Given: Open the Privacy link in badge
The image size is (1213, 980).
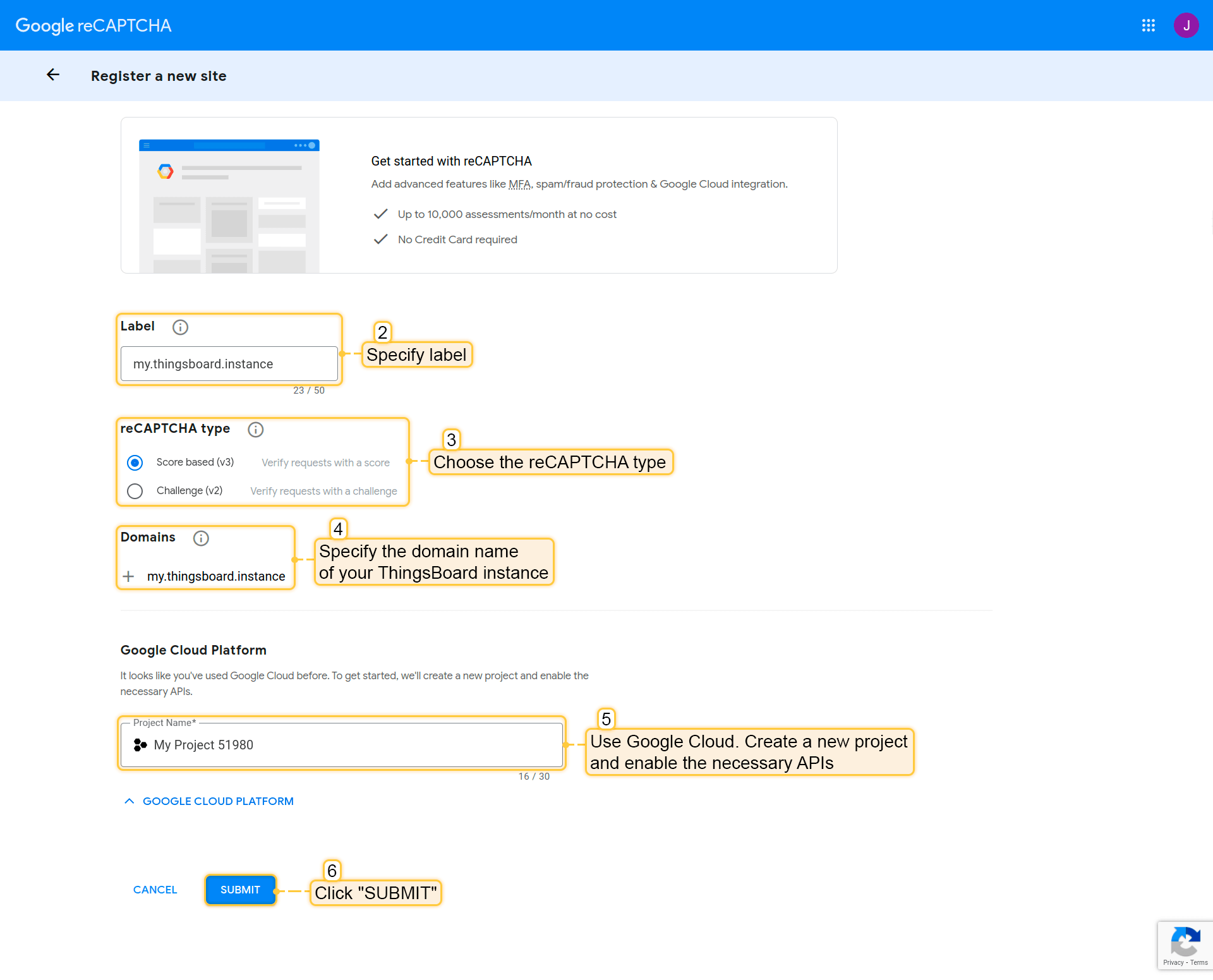Looking at the screenshot, I should pos(1173,963).
